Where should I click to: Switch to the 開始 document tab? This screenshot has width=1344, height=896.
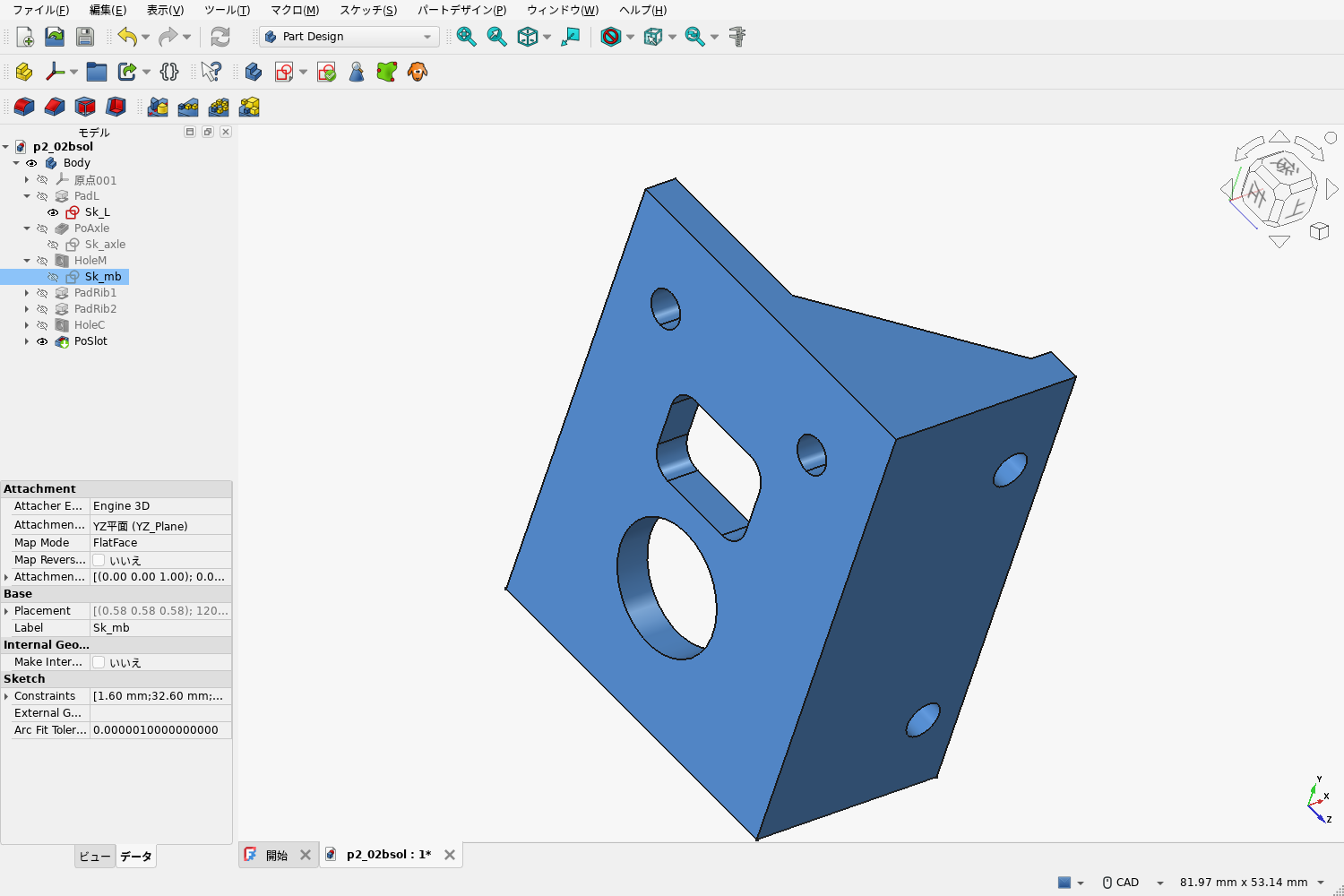click(277, 855)
